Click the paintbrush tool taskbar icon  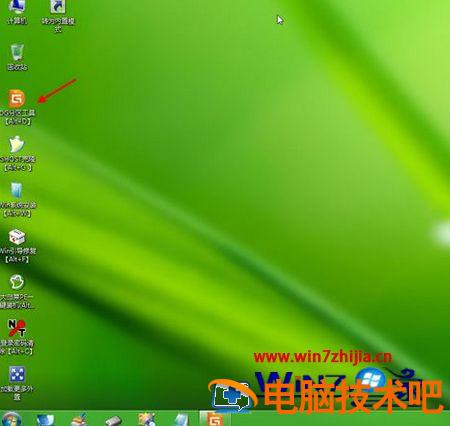(x=79, y=419)
